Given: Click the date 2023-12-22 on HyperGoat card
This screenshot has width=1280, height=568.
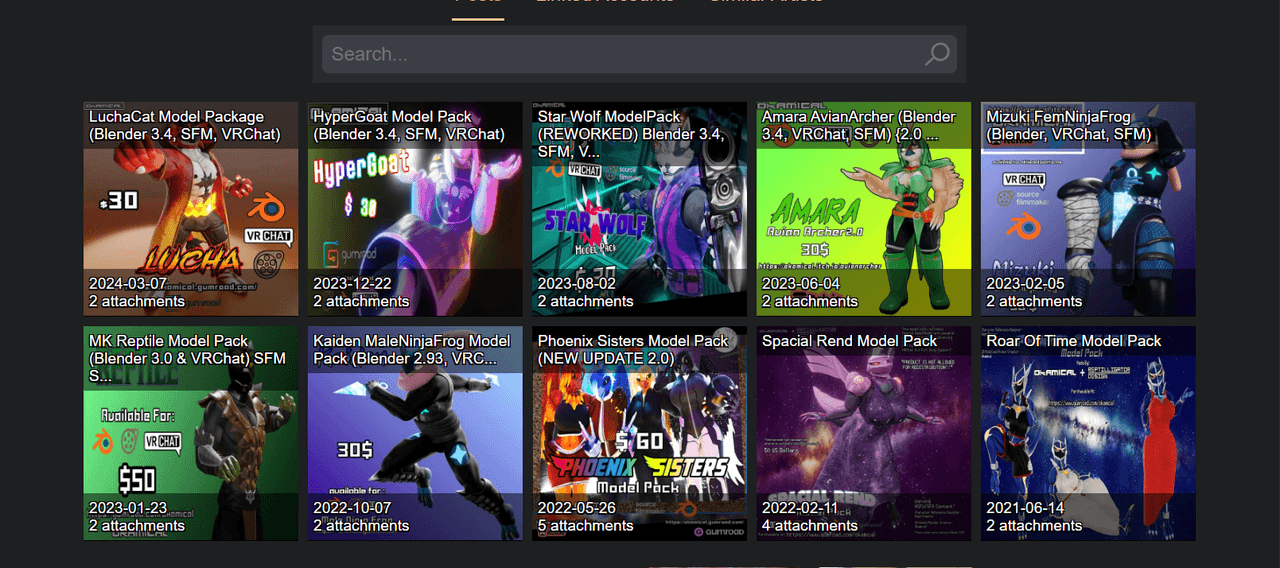Looking at the screenshot, I should [352, 284].
